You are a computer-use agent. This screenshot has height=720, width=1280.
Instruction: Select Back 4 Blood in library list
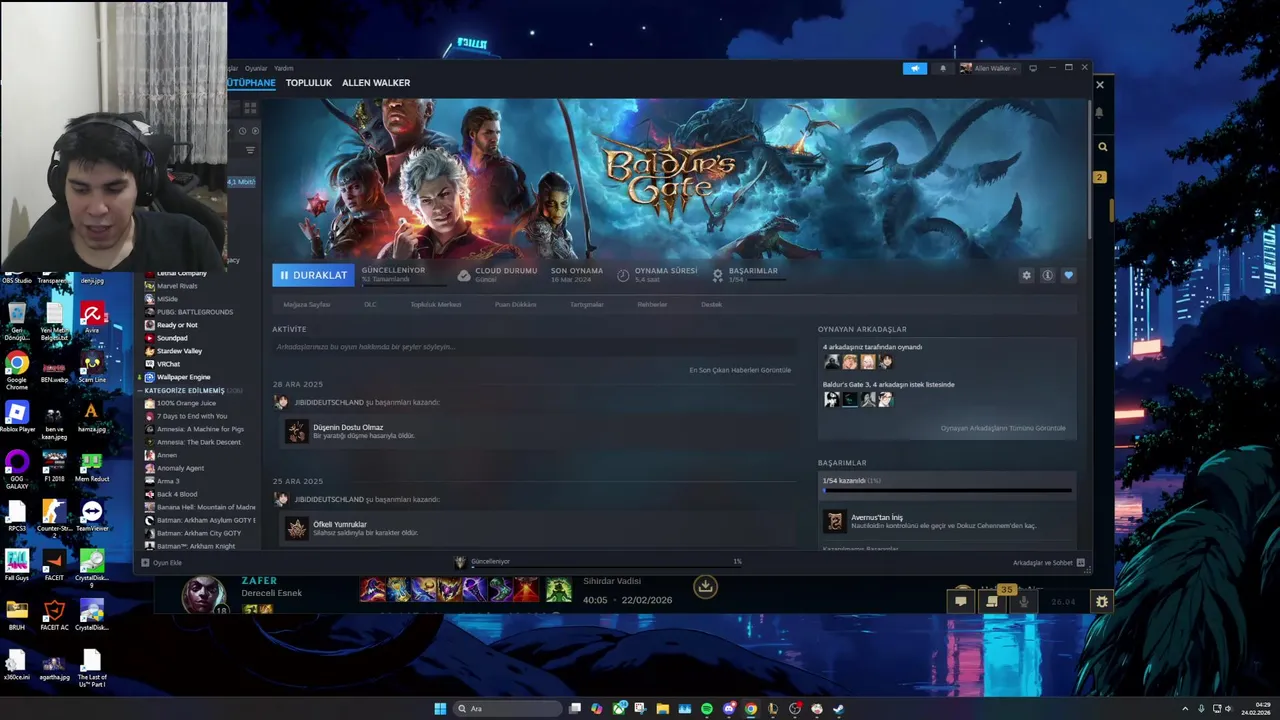177,494
